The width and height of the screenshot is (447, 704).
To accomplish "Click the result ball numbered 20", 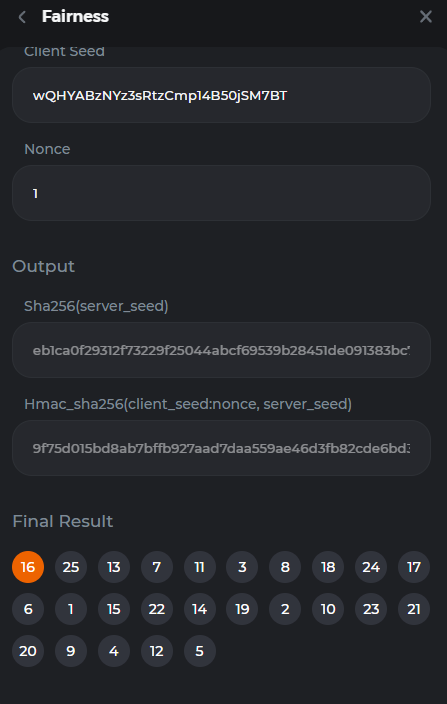I will pyautogui.click(x=28, y=651).
